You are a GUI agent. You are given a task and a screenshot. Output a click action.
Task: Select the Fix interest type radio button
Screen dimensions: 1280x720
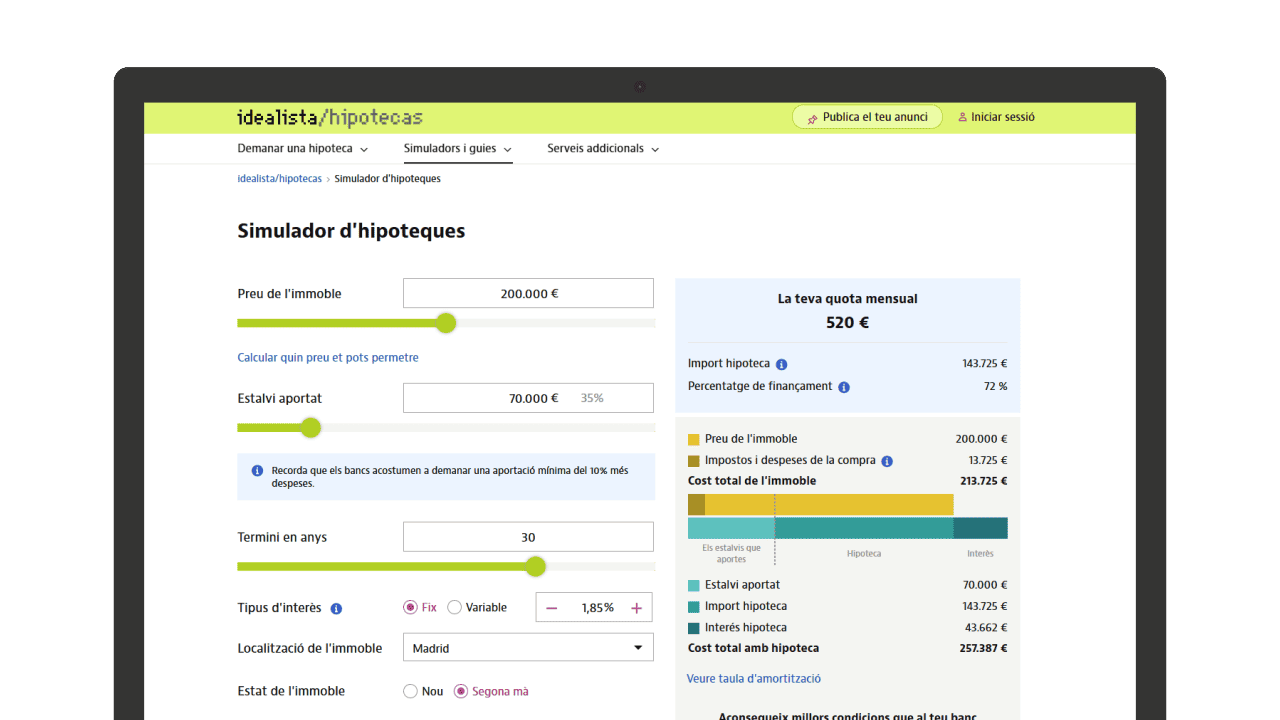410,607
